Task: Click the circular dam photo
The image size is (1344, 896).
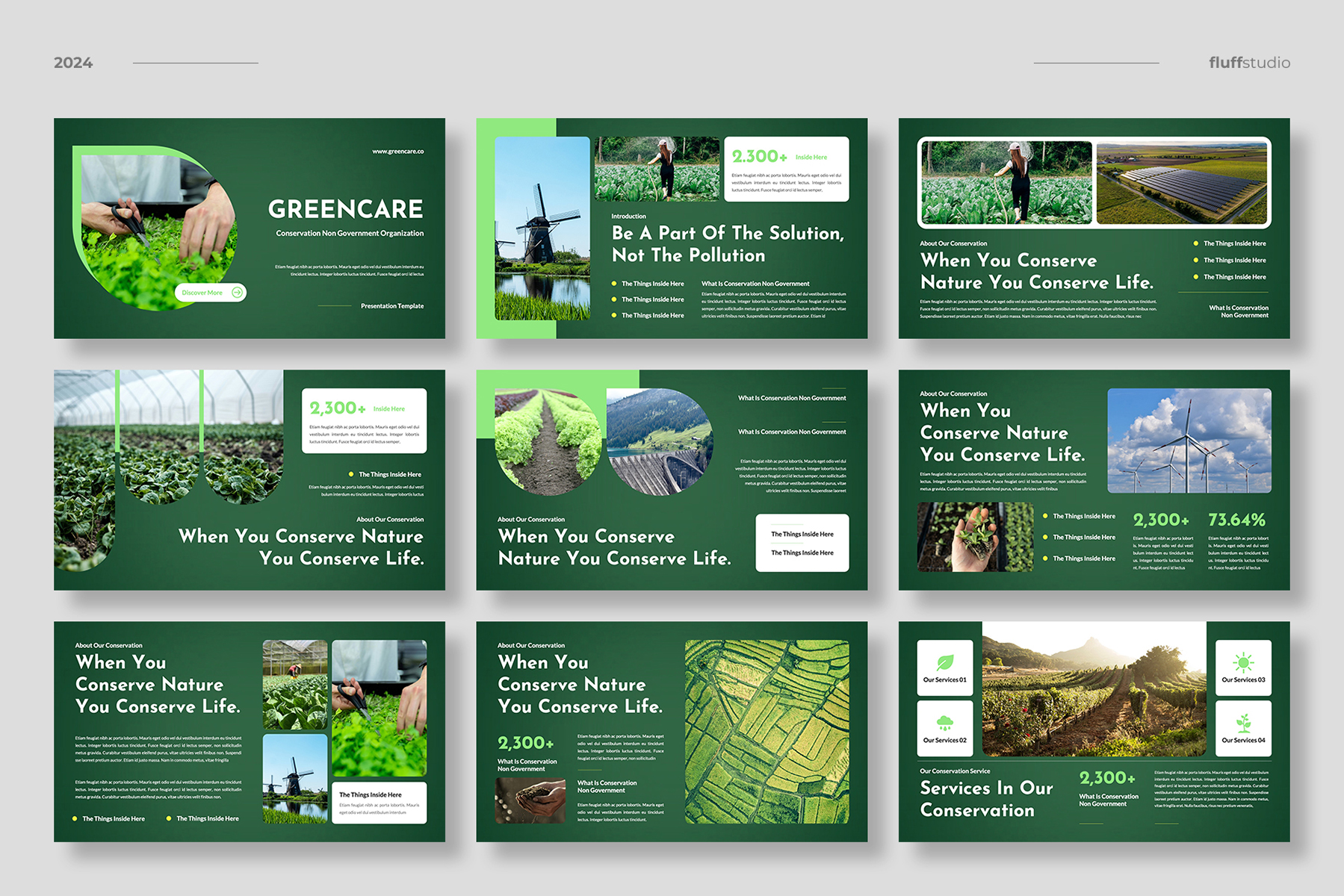Action: point(659,441)
